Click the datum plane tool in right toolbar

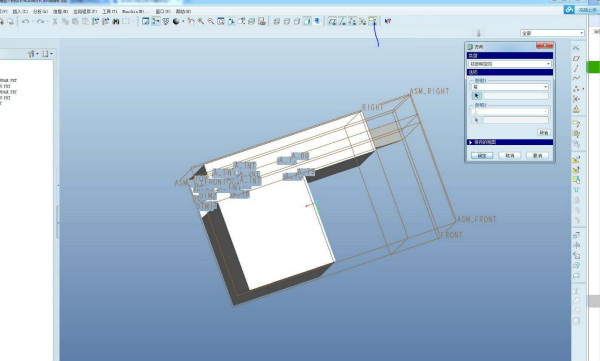(576, 58)
